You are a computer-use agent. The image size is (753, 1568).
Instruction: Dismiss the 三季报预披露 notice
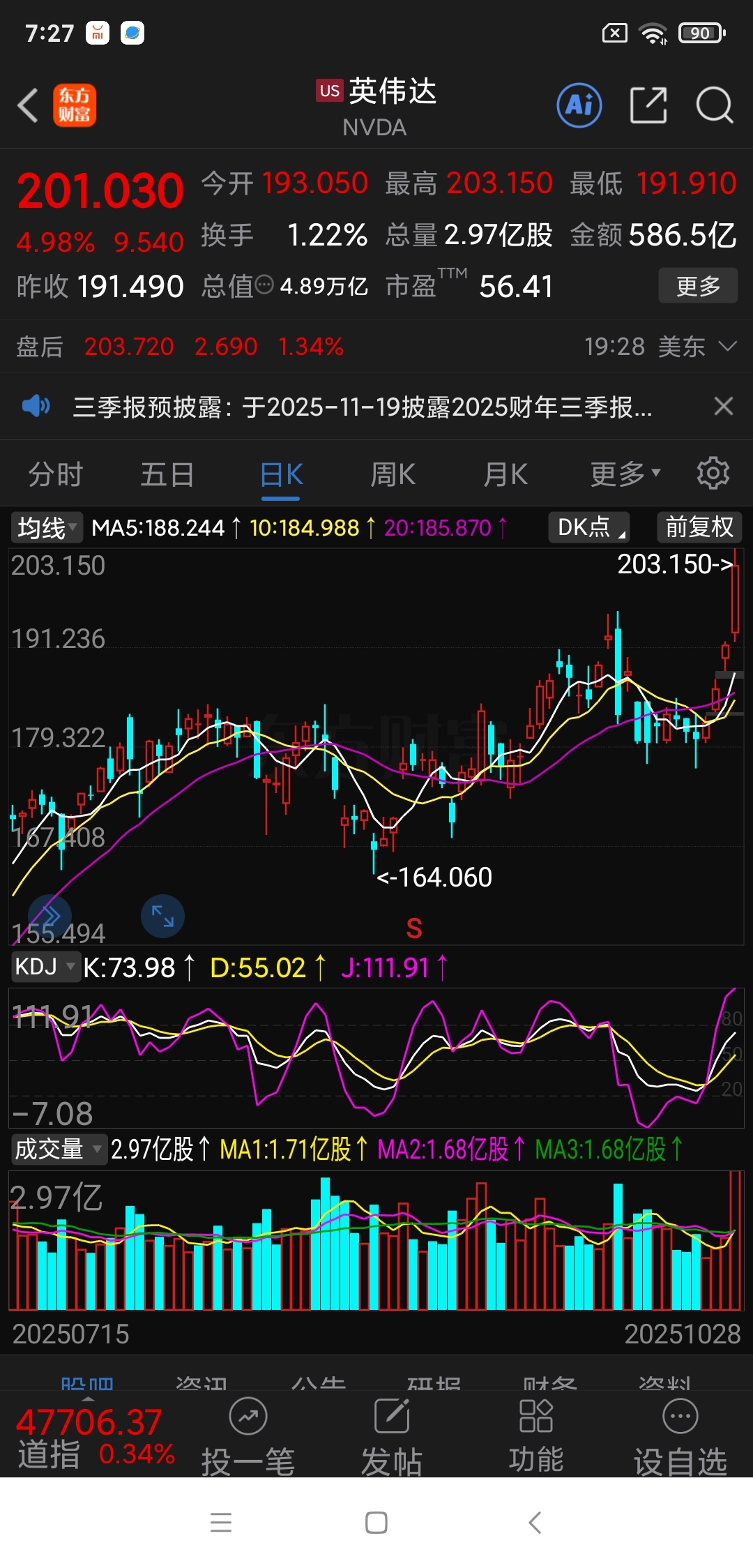[724, 405]
